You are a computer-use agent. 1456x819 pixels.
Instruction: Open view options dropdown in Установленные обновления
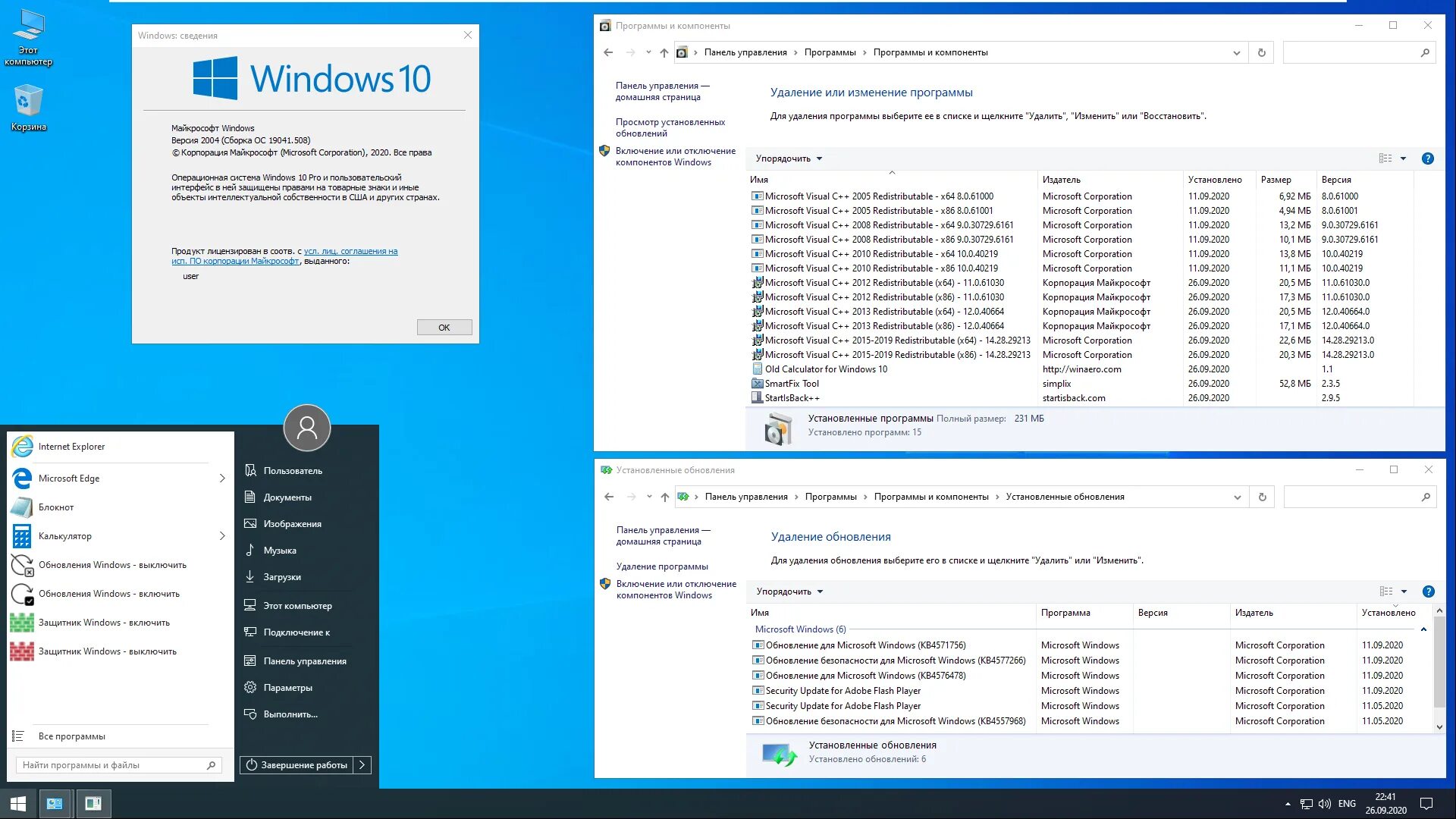click(1404, 591)
